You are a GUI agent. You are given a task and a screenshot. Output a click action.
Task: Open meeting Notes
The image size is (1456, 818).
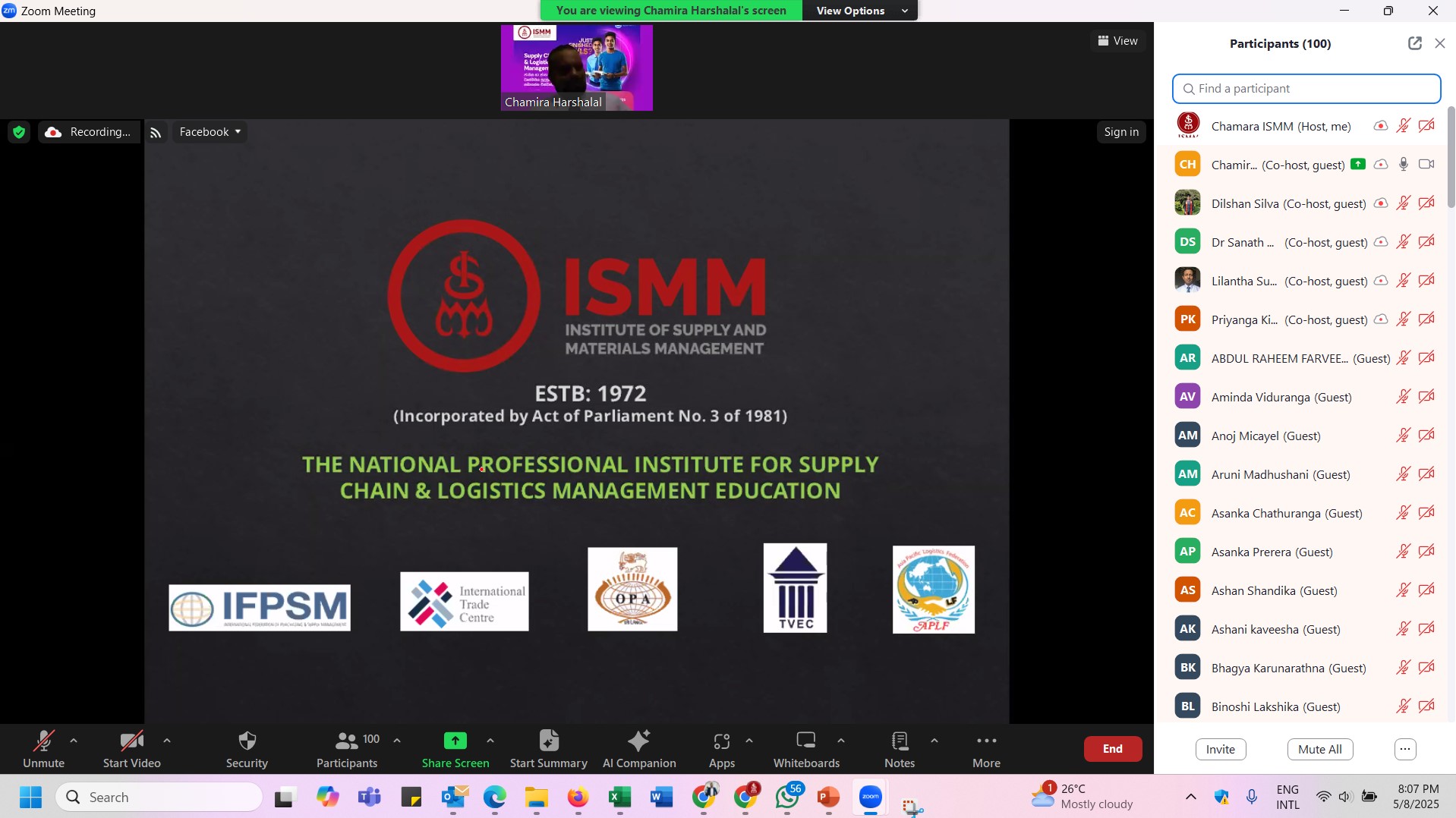pyautogui.click(x=900, y=749)
